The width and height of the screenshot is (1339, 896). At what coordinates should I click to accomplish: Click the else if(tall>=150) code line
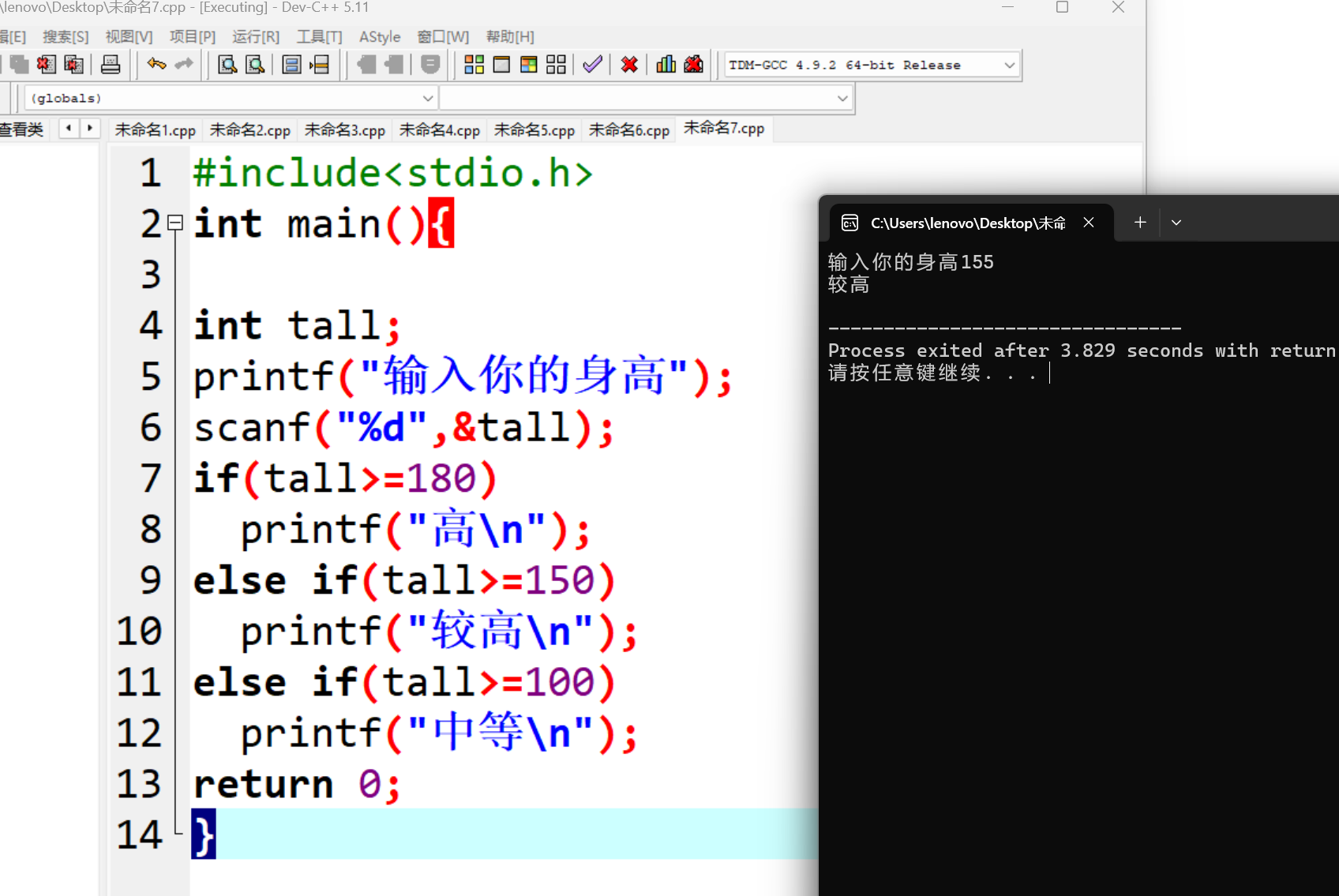click(x=404, y=580)
